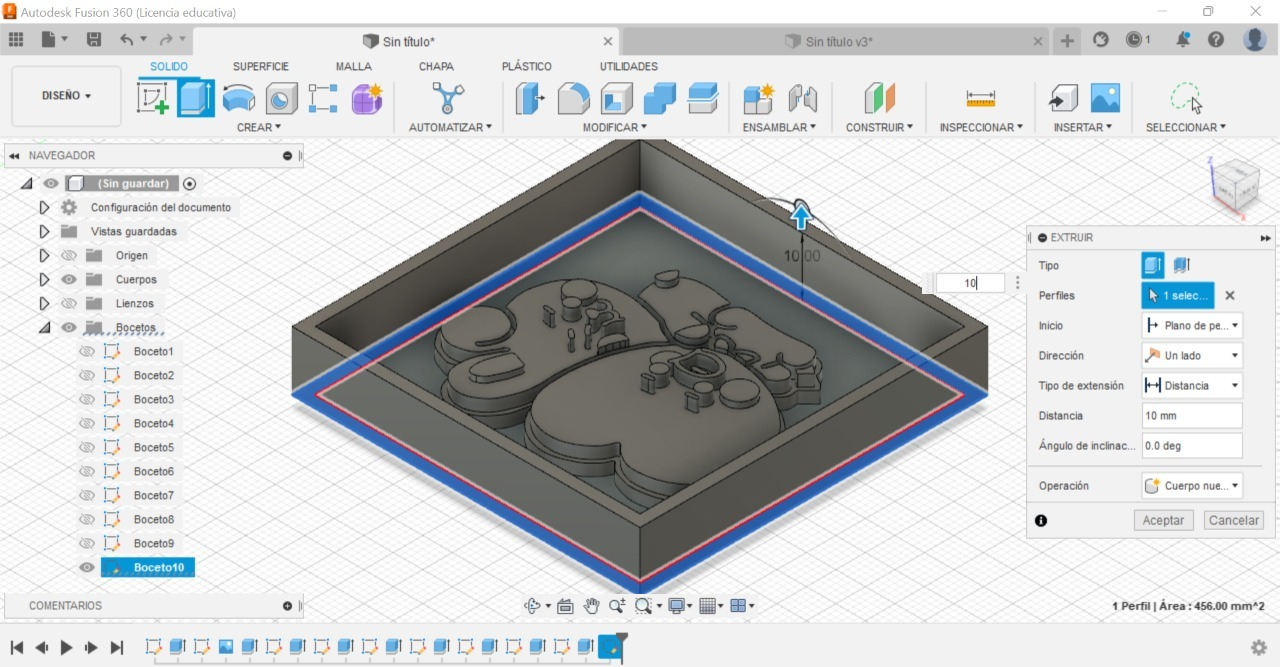Open the Inicio dropdown in Extruir
Viewport: 1280px width, 667px height.
pos(1192,326)
